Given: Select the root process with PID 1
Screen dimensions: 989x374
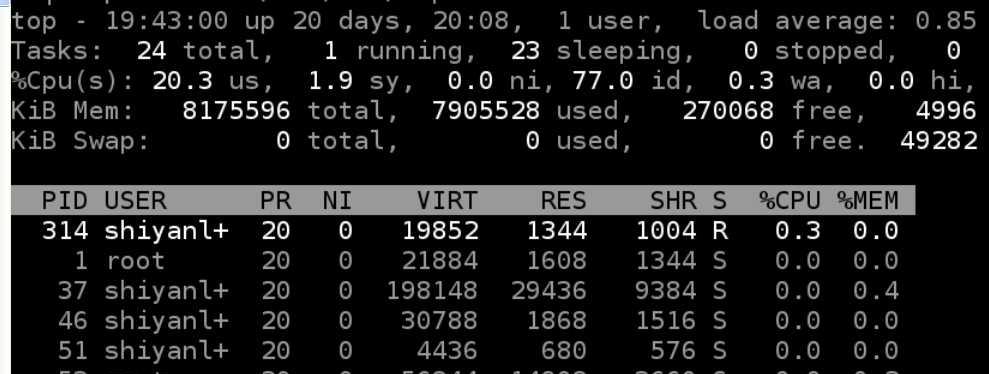Looking at the screenshot, I should (464, 260).
